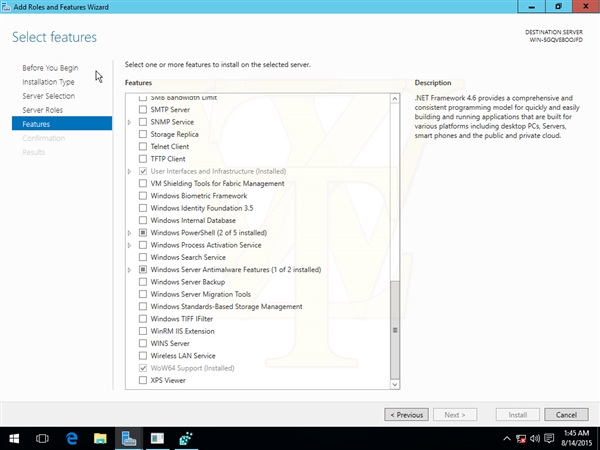Screen dimensions: 600x450
Task: Expand Windows Server Antimalware Features node
Action: click(x=129, y=270)
